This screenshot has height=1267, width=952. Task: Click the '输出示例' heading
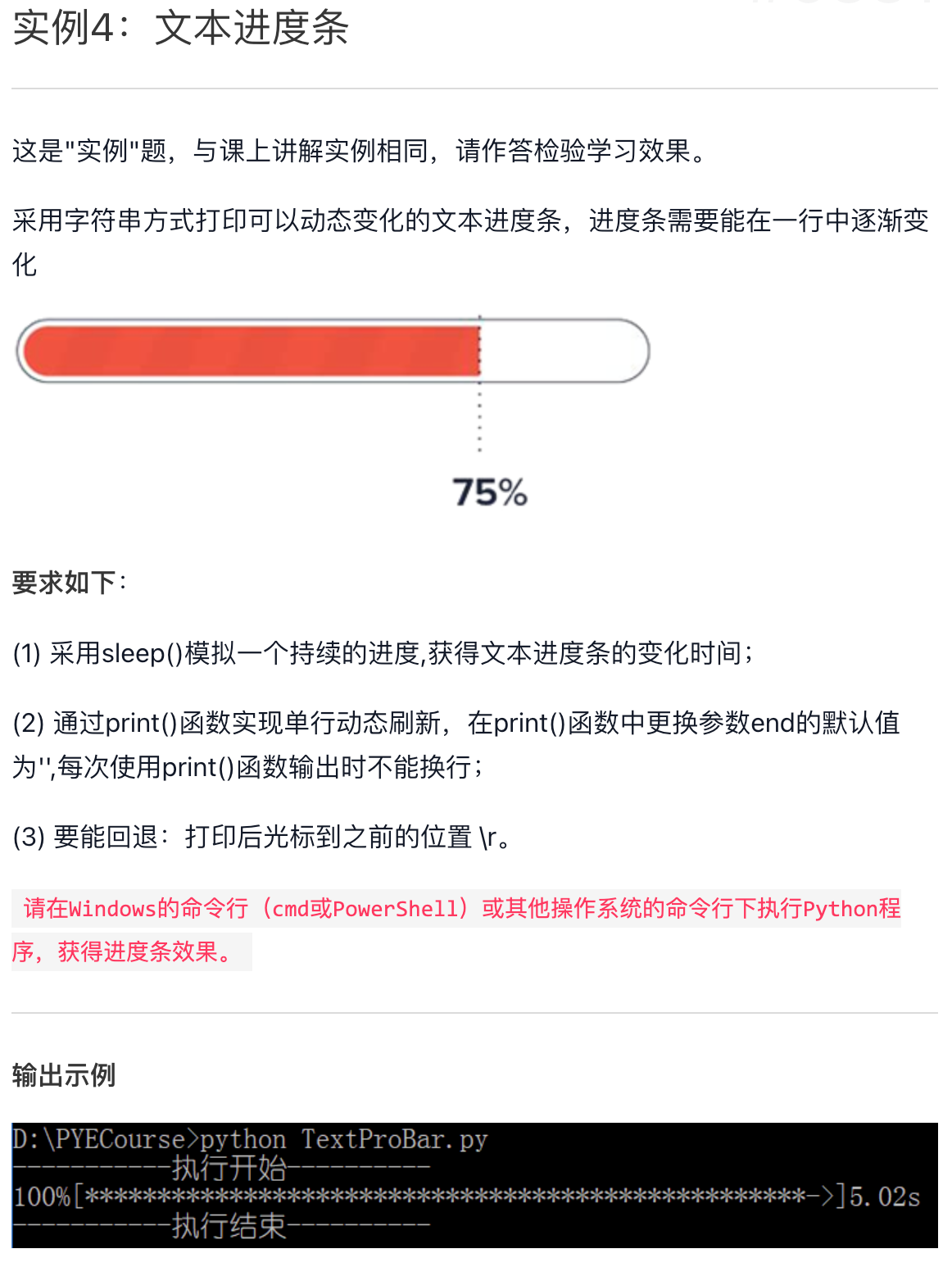[x=64, y=1075]
